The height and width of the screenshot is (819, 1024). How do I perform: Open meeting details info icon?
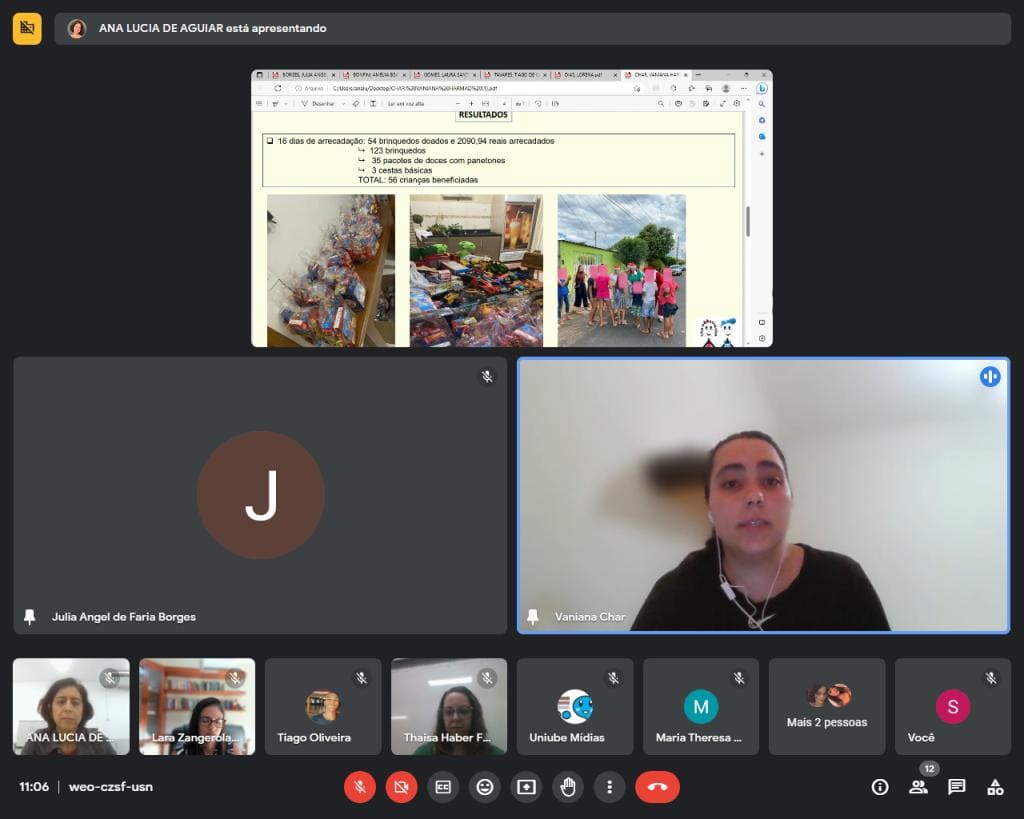(x=880, y=787)
